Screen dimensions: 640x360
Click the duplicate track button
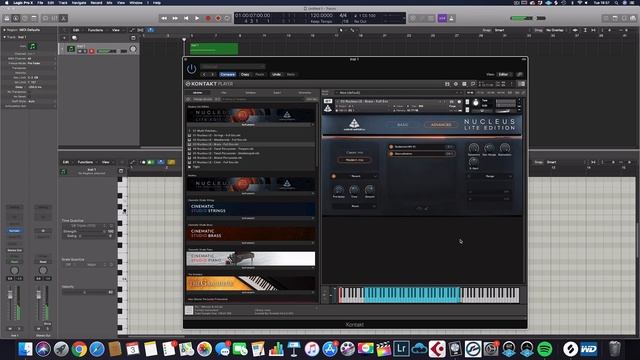(74, 38)
